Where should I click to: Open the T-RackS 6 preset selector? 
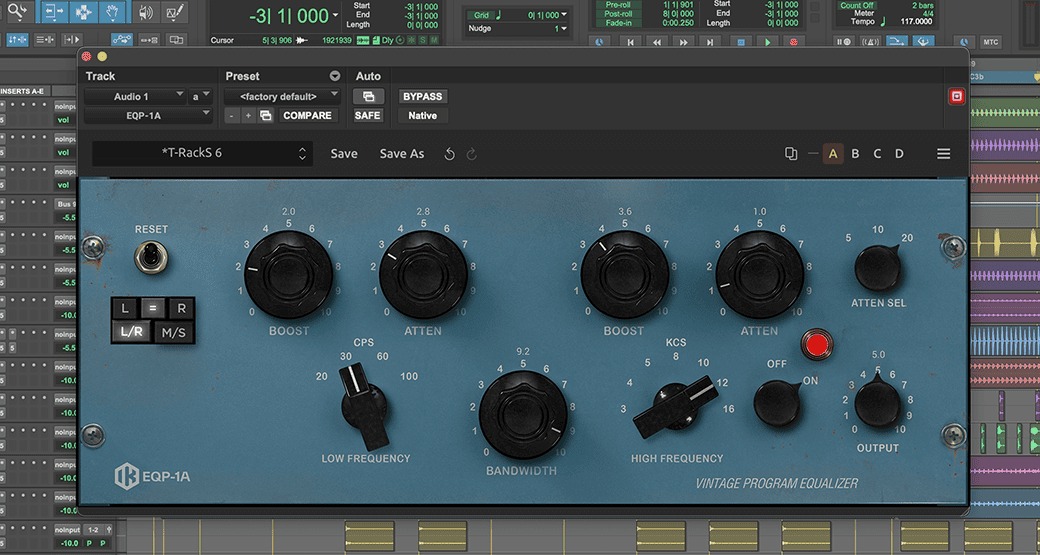(202, 153)
